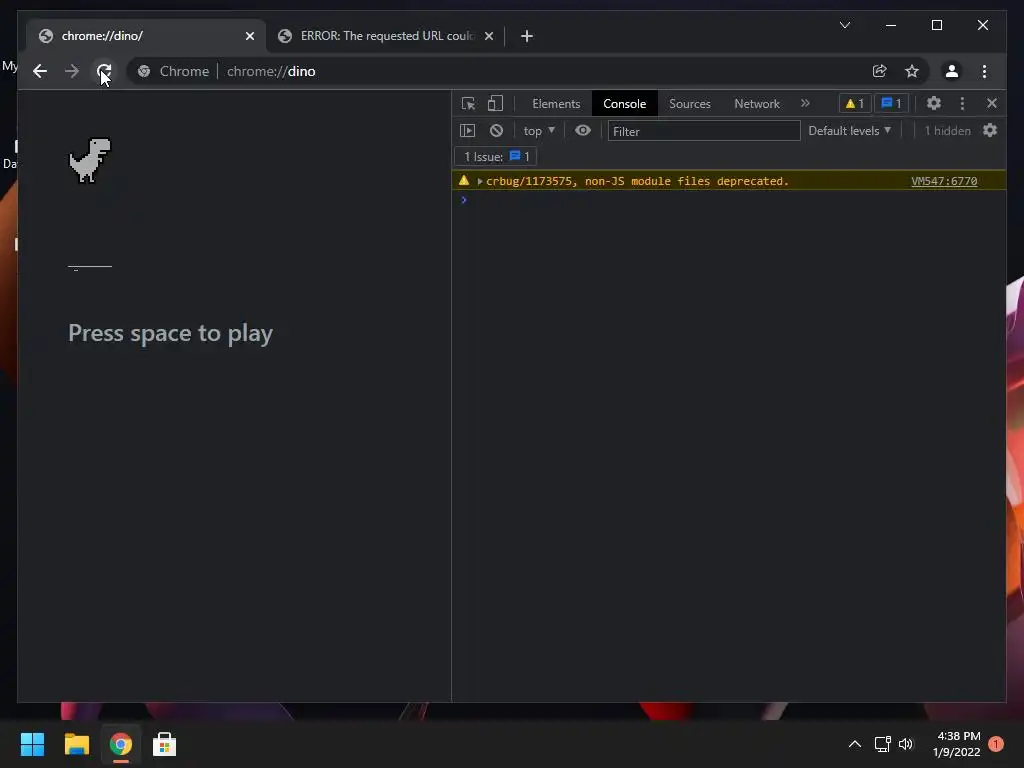Open the tab search dropdown arrow
1024x768 pixels.
tap(844, 25)
